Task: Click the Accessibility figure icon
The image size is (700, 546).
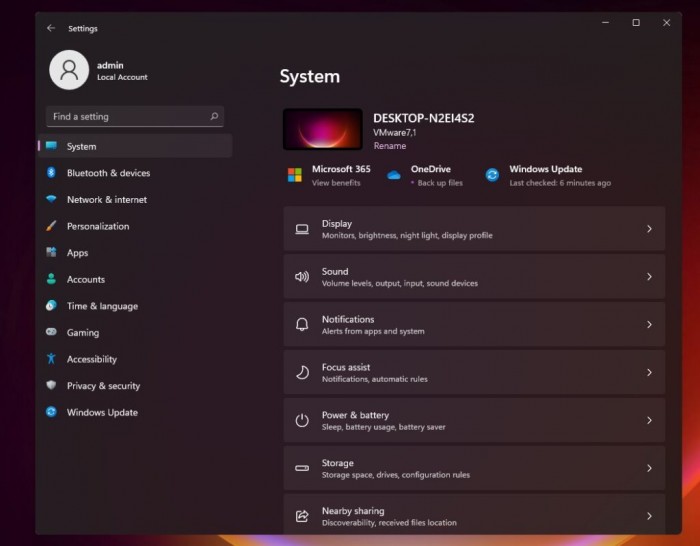Action: [x=51, y=359]
